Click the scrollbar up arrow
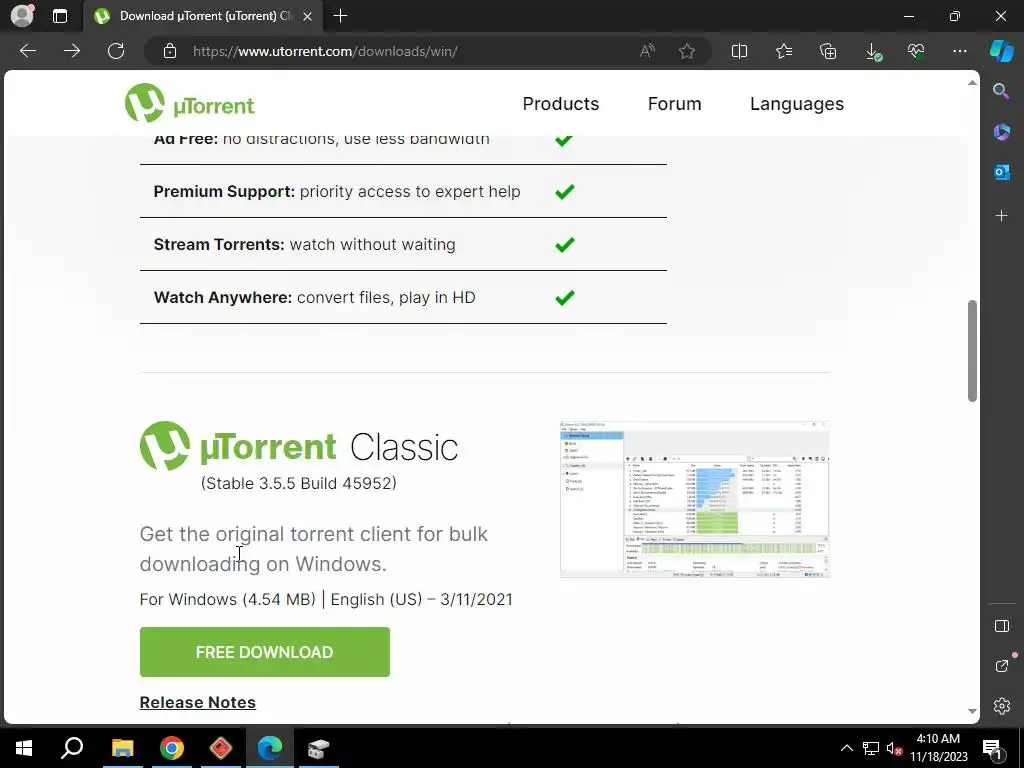This screenshot has height=768, width=1024. click(x=972, y=83)
